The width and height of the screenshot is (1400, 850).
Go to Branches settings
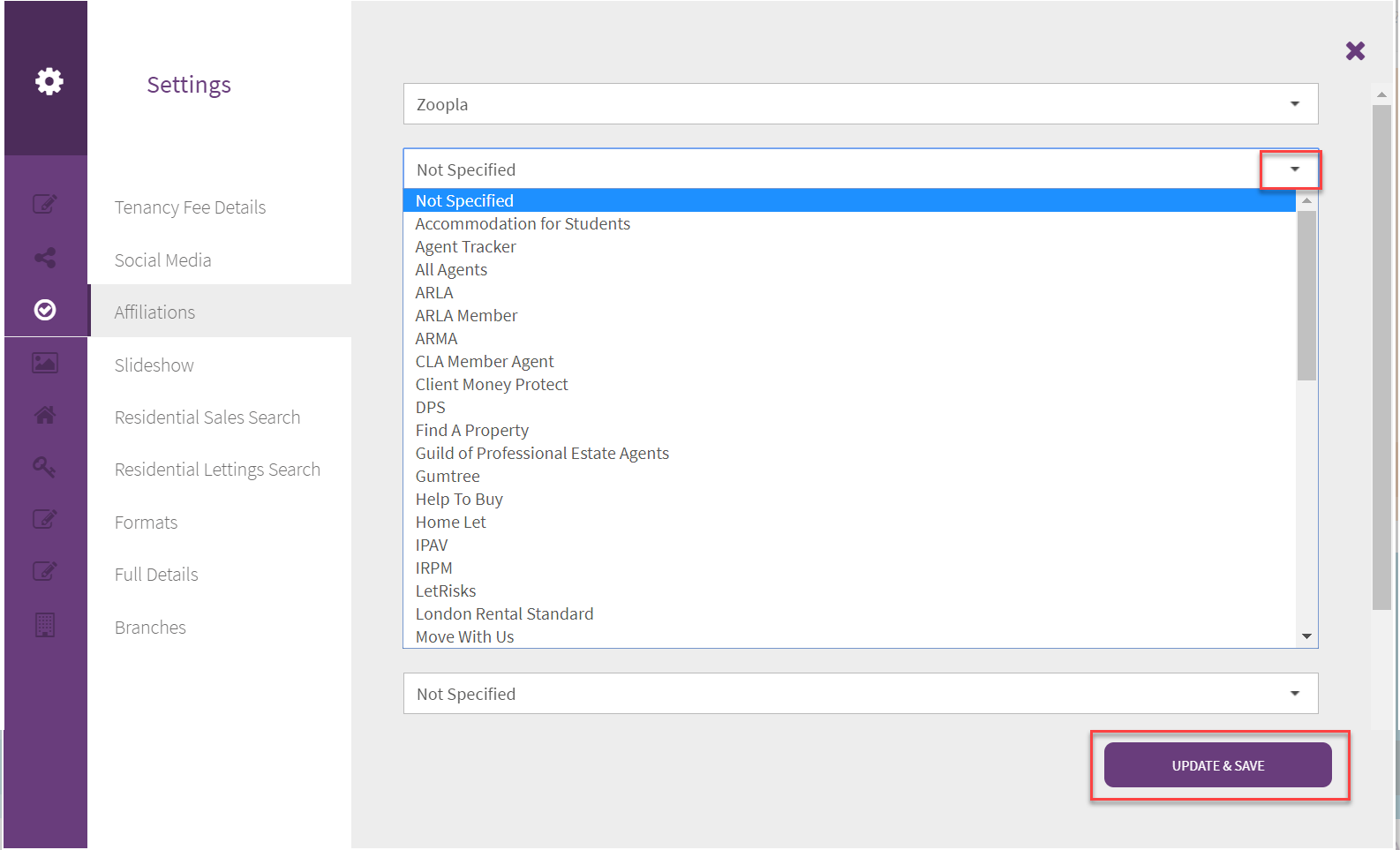click(150, 628)
